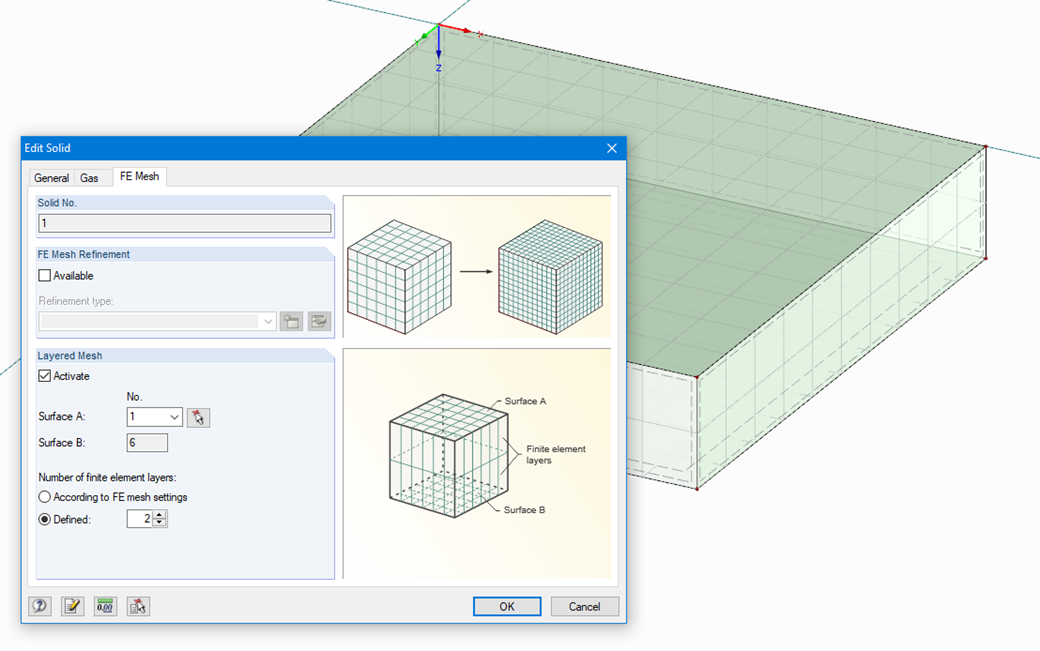
Task: Open the Surface A number dropdown
Action: [x=175, y=417]
